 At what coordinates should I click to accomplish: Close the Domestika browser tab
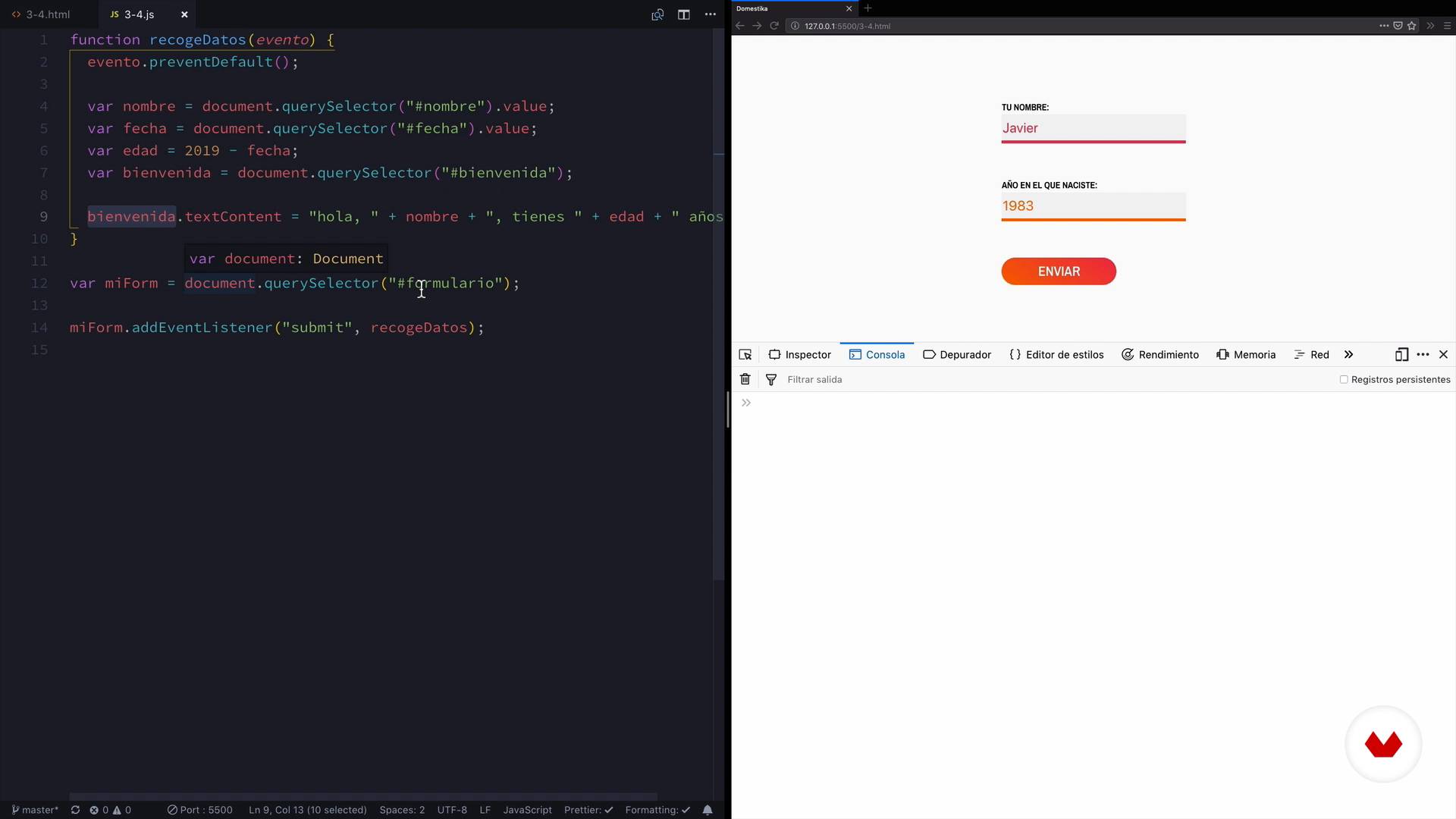849,8
